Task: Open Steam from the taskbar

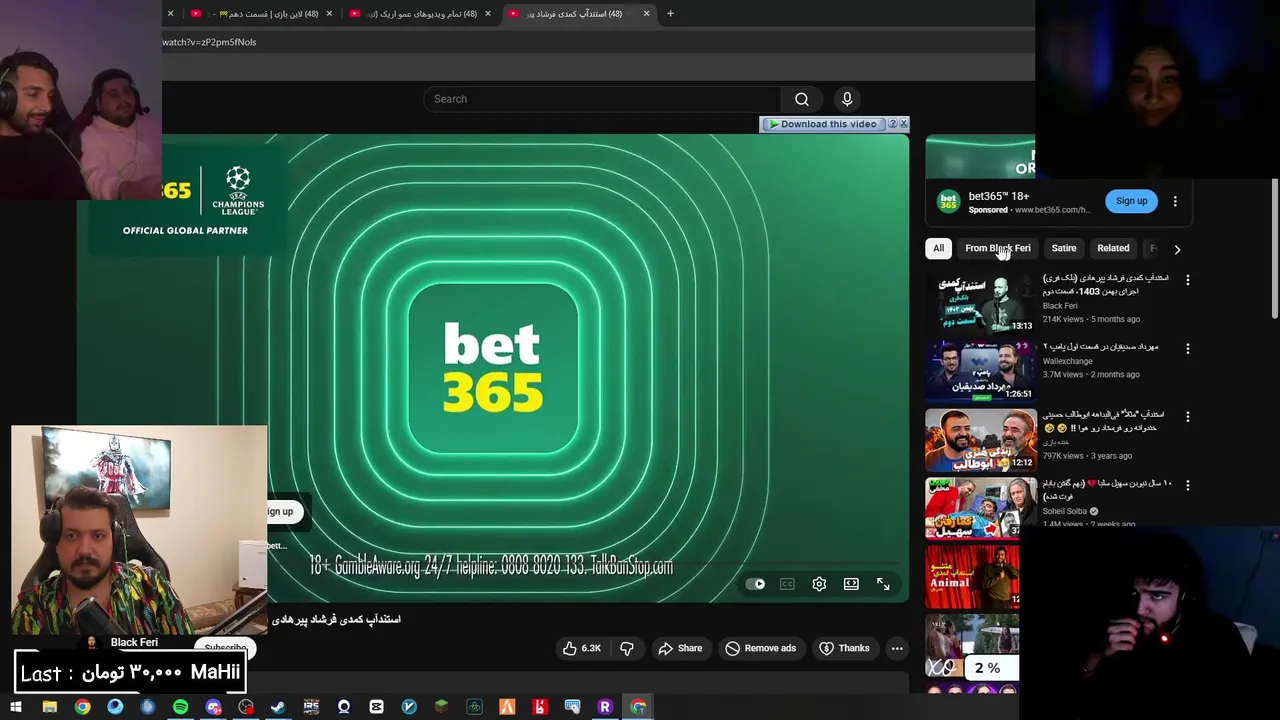Action: click(278, 707)
